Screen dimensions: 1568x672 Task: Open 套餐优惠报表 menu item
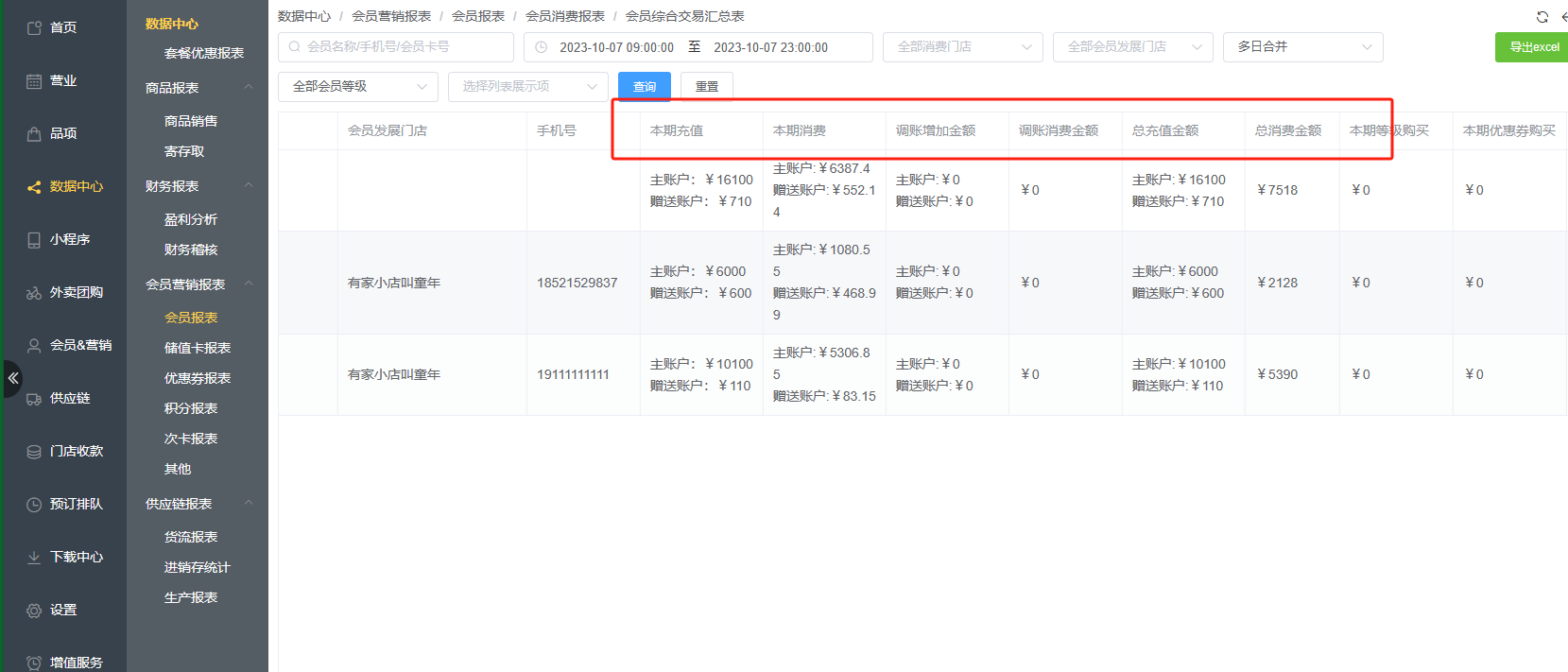click(204, 53)
